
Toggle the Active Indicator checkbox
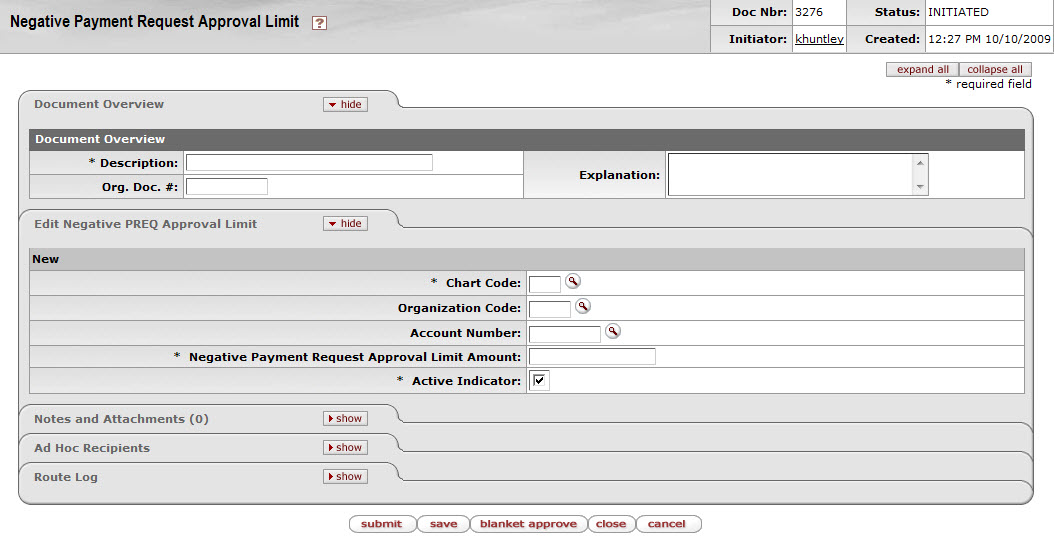540,381
